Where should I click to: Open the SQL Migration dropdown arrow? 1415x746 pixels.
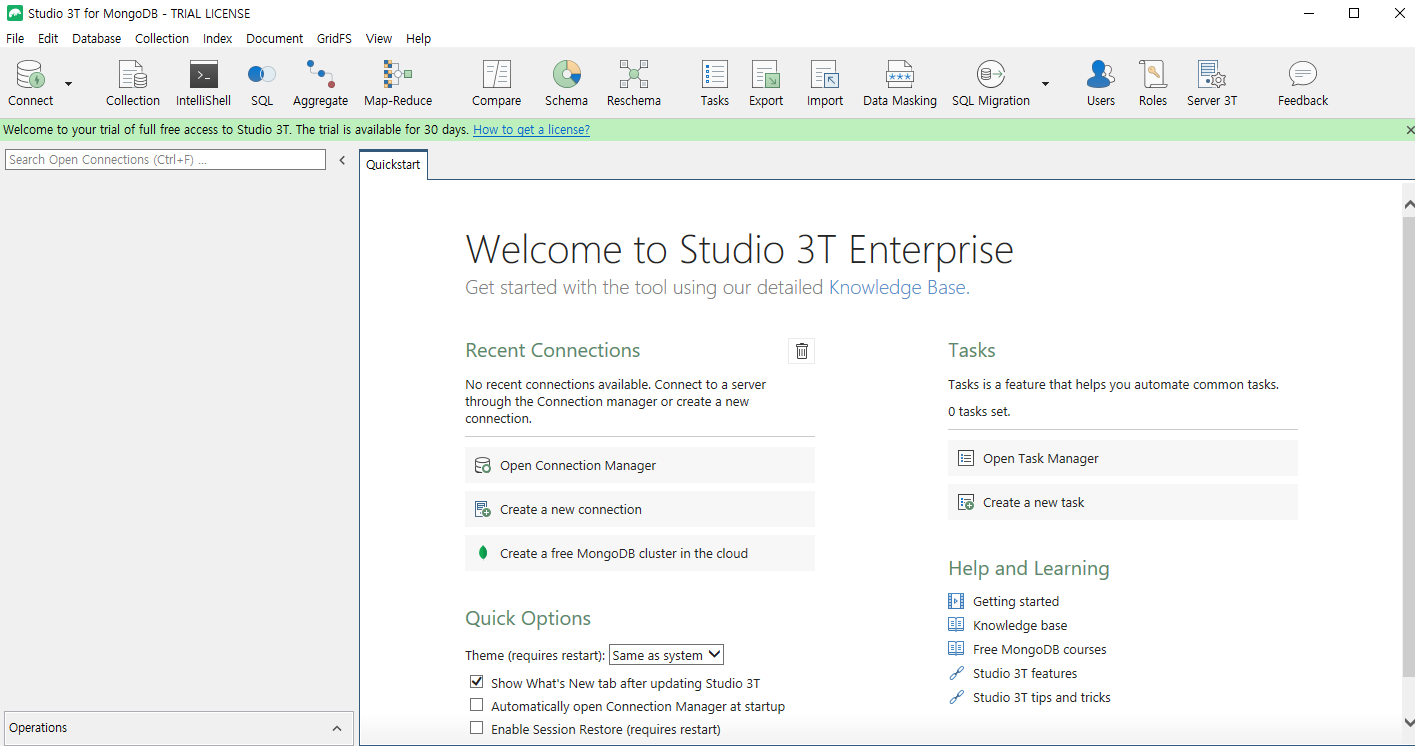point(1045,84)
